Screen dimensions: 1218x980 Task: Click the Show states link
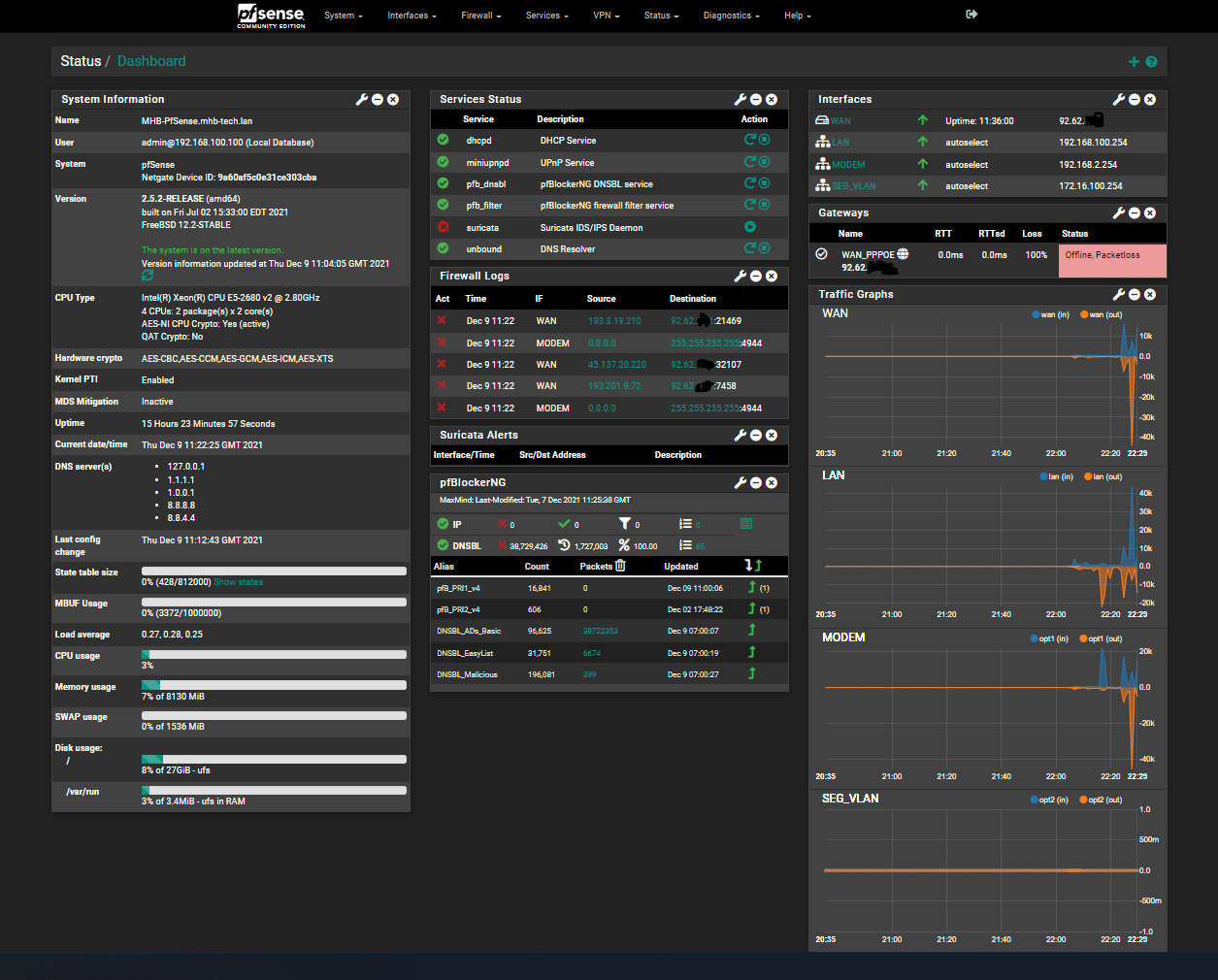click(x=238, y=582)
